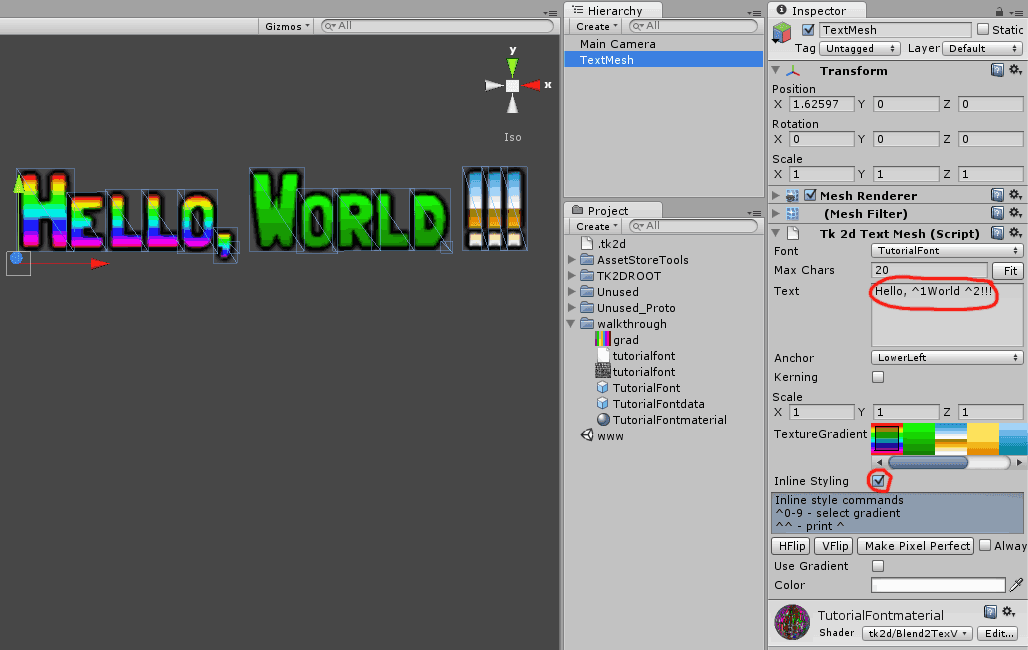The height and width of the screenshot is (650, 1028).
Task: Open the Gizmos dropdown
Action: point(287,26)
